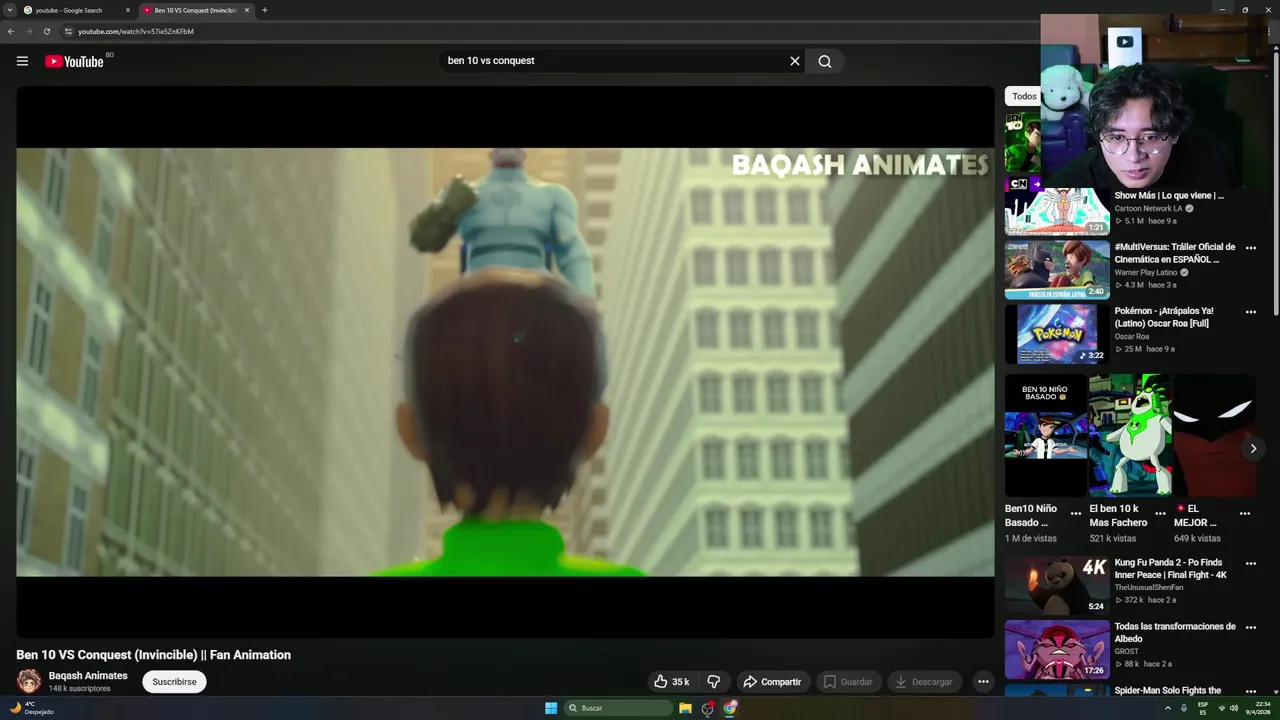Click the Compartir share button
The height and width of the screenshot is (720, 1280).
(x=772, y=682)
